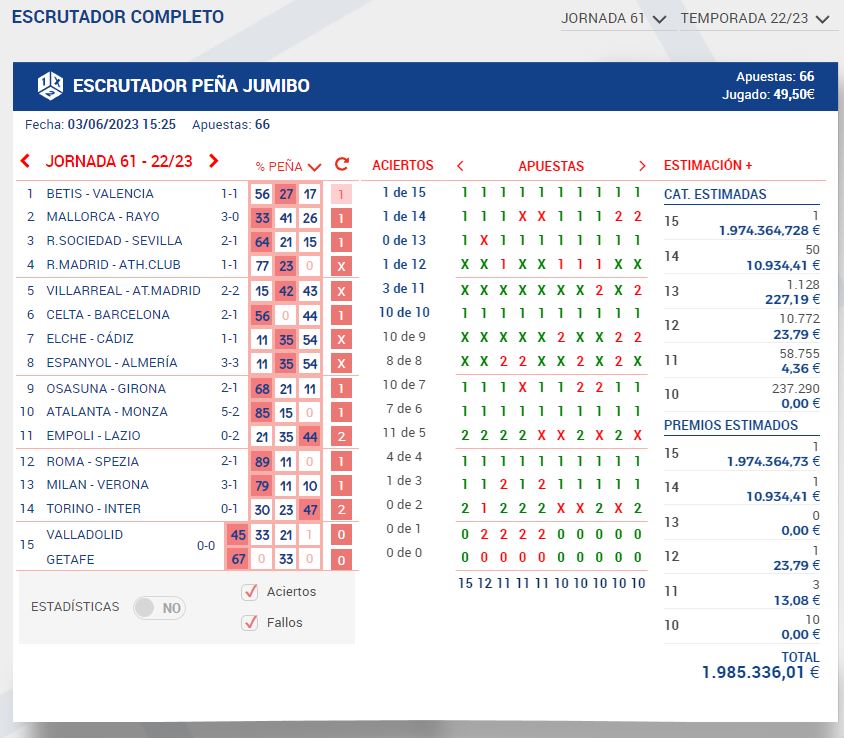
Task: Click the TOTAL 1.985.336,01 € amount
Action: [x=761, y=672]
